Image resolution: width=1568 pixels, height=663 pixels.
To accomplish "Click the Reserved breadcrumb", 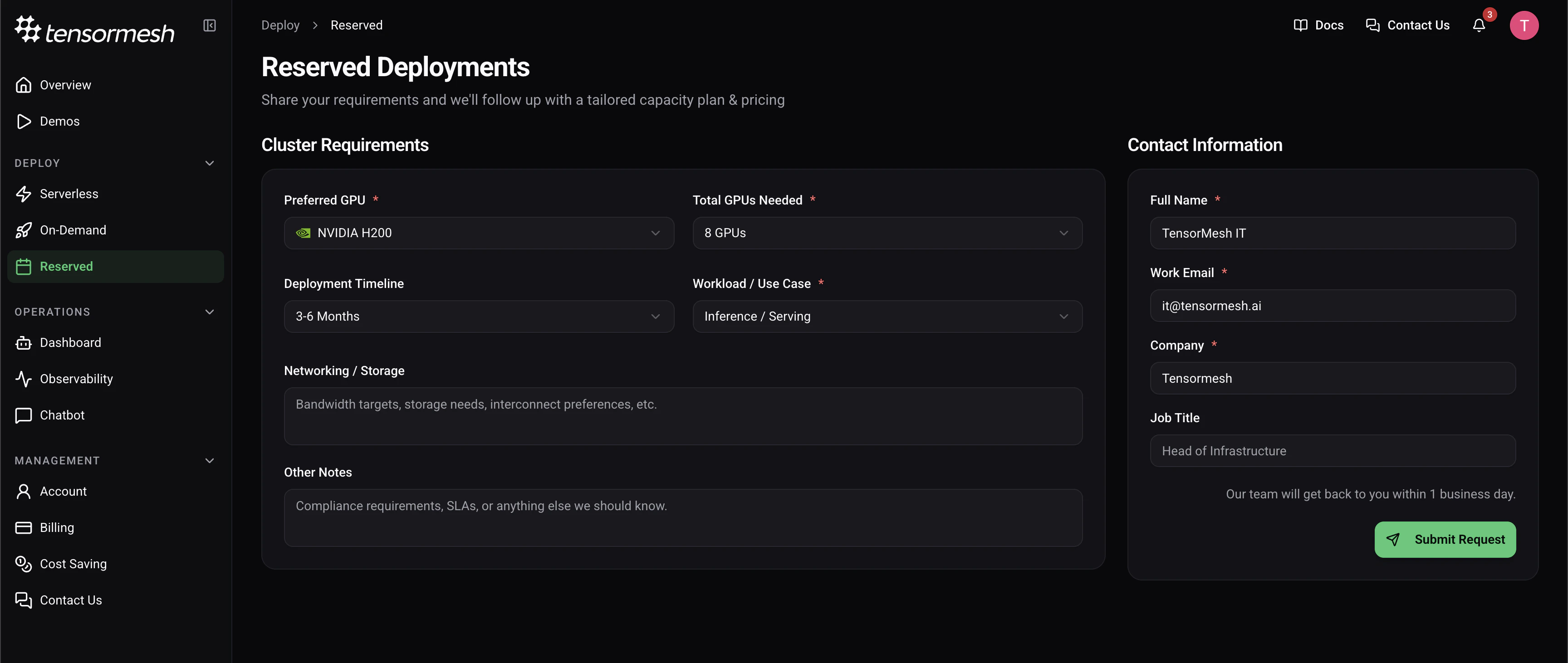I will tap(356, 25).
